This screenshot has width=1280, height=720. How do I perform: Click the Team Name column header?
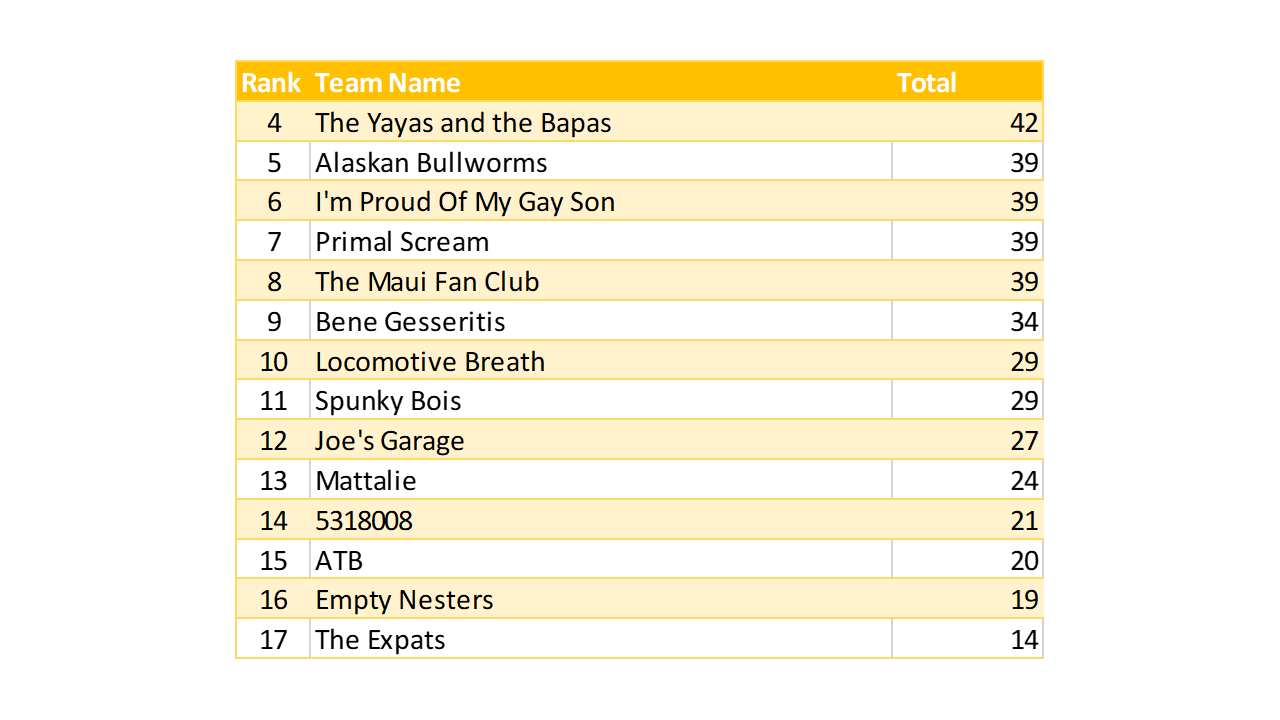point(388,83)
